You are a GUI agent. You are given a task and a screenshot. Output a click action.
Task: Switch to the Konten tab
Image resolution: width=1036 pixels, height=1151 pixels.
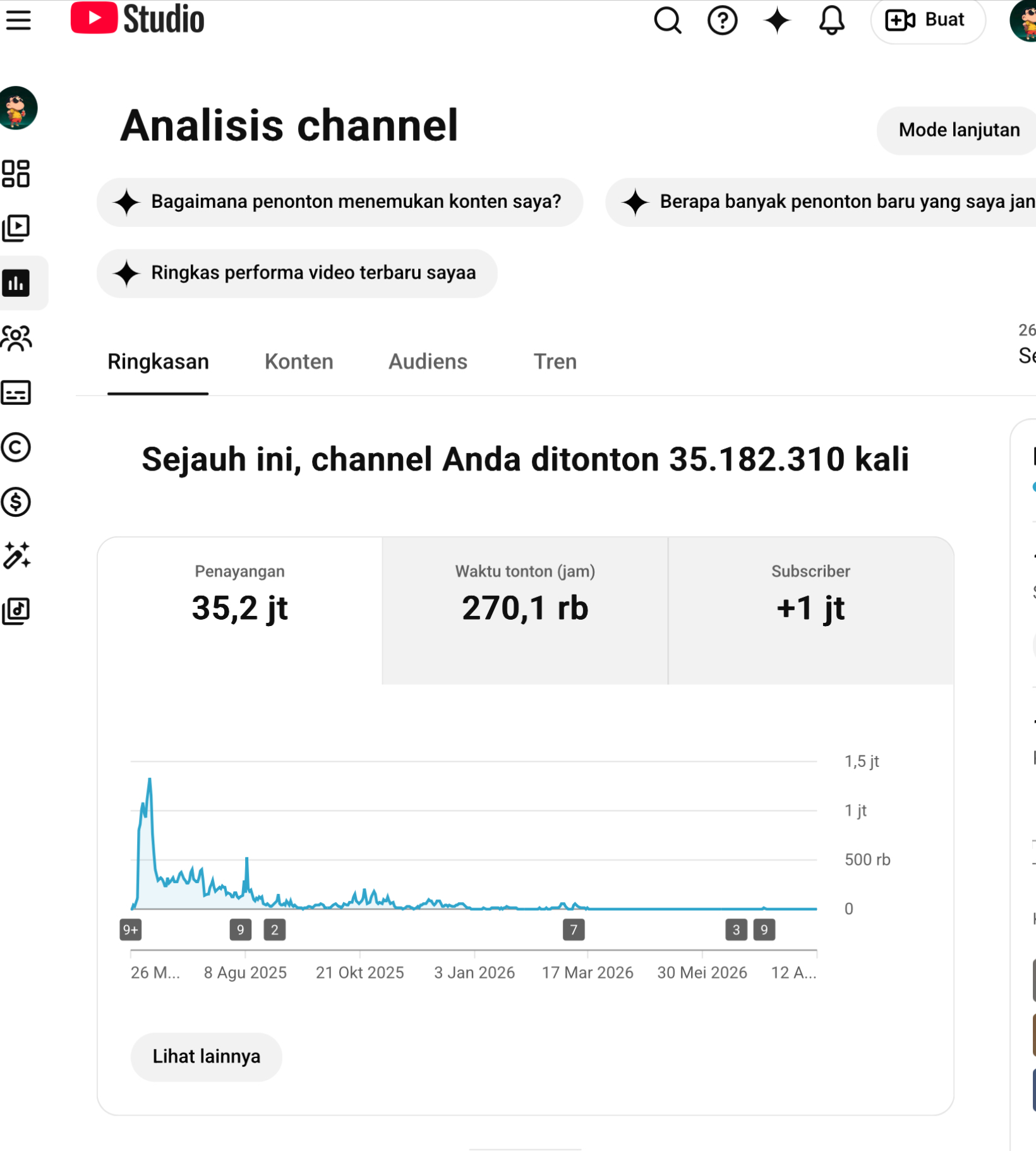(299, 362)
